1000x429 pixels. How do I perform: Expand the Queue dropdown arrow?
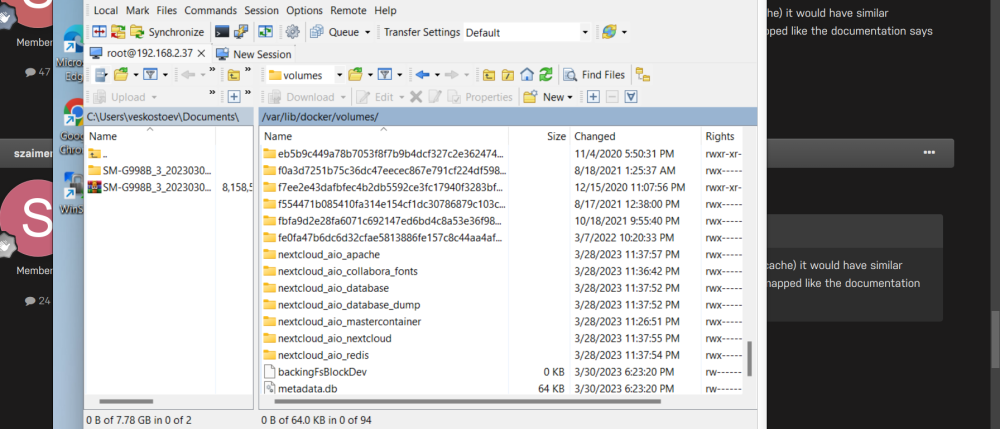[367, 33]
